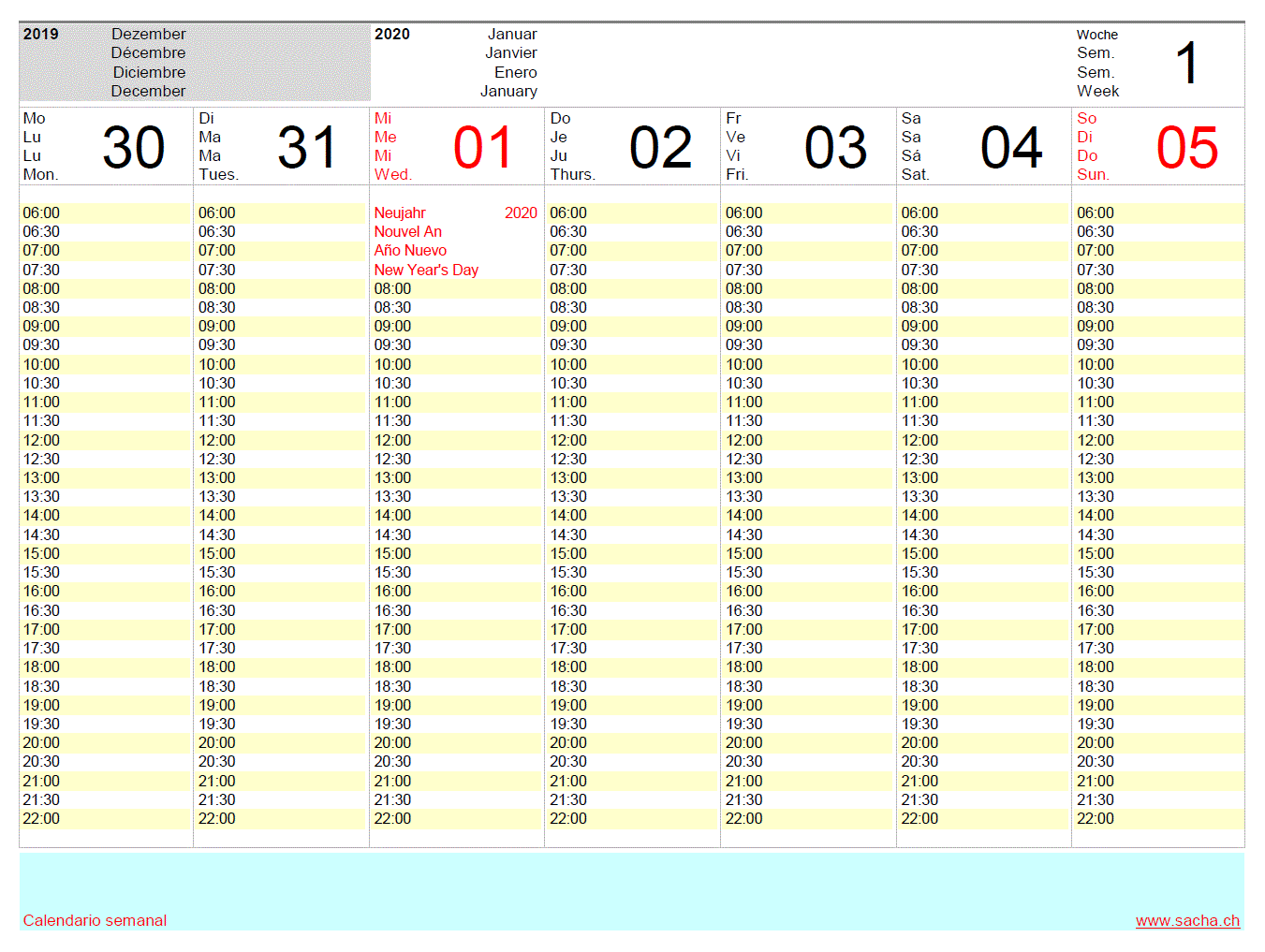The height and width of the screenshot is (952, 1265).
Task: Click the 2019 year label
Action: (x=40, y=35)
